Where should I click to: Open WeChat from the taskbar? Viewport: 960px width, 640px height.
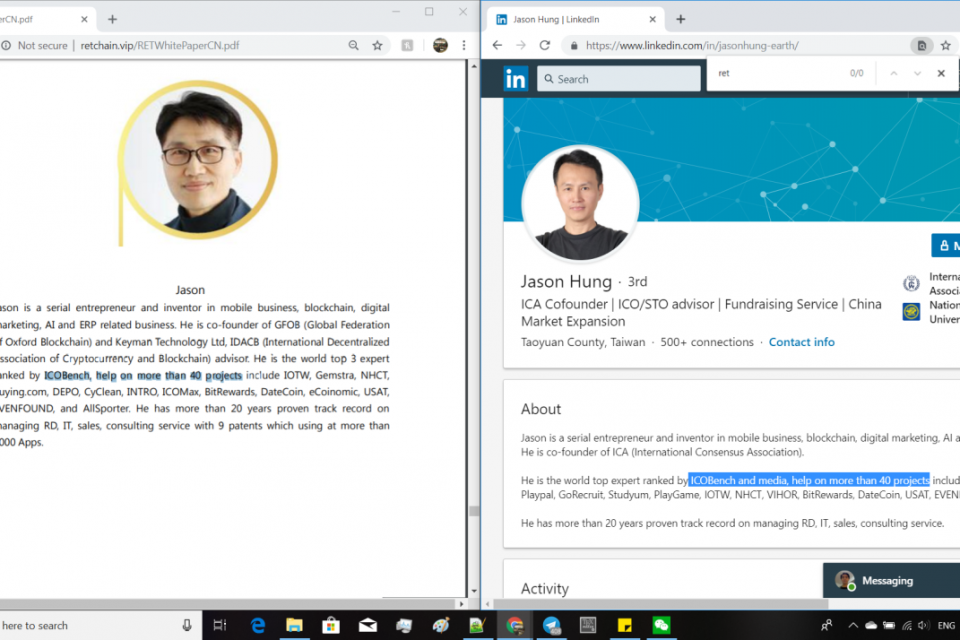pyautogui.click(x=661, y=625)
